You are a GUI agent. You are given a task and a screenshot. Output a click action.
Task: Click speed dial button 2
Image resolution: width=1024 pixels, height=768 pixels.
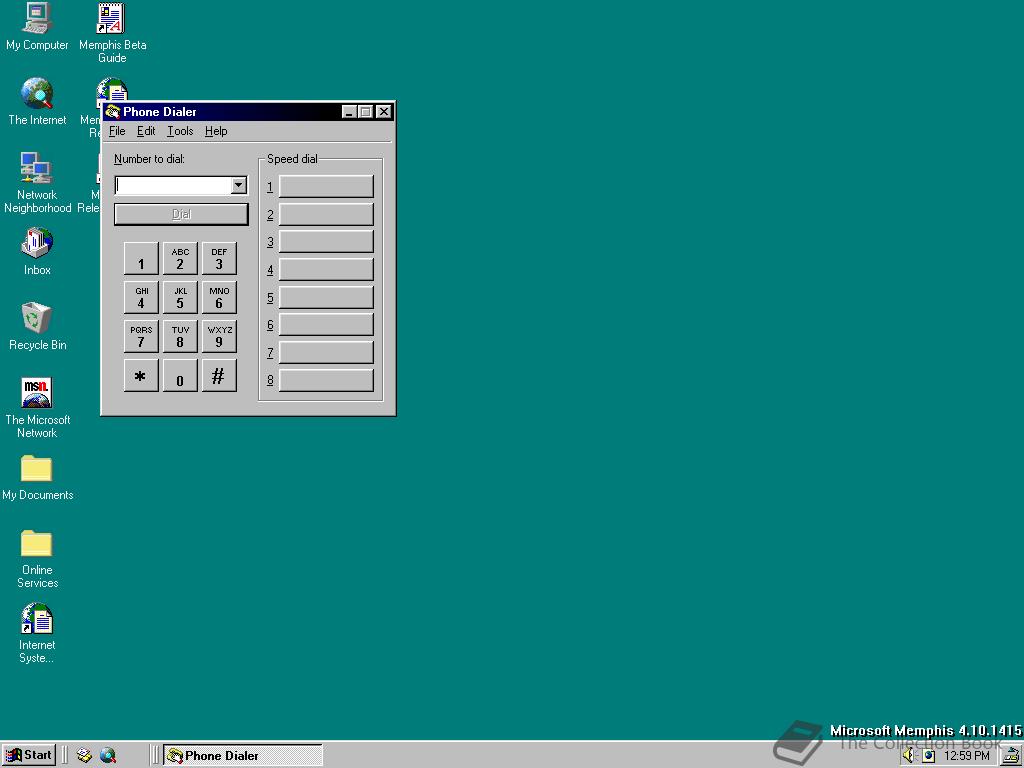[327, 214]
